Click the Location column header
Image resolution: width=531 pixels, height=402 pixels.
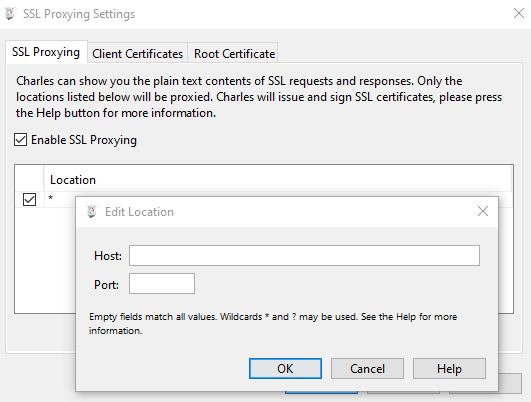coord(277,179)
